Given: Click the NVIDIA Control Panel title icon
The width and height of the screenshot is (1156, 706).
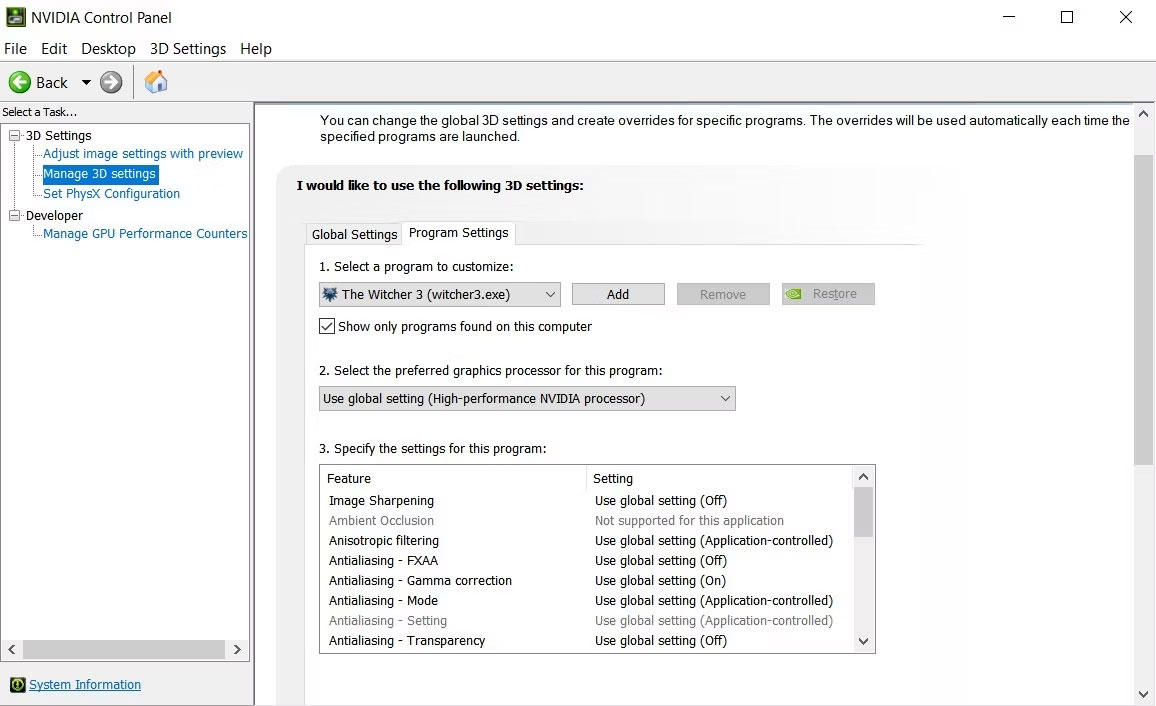Looking at the screenshot, I should point(15,17).
